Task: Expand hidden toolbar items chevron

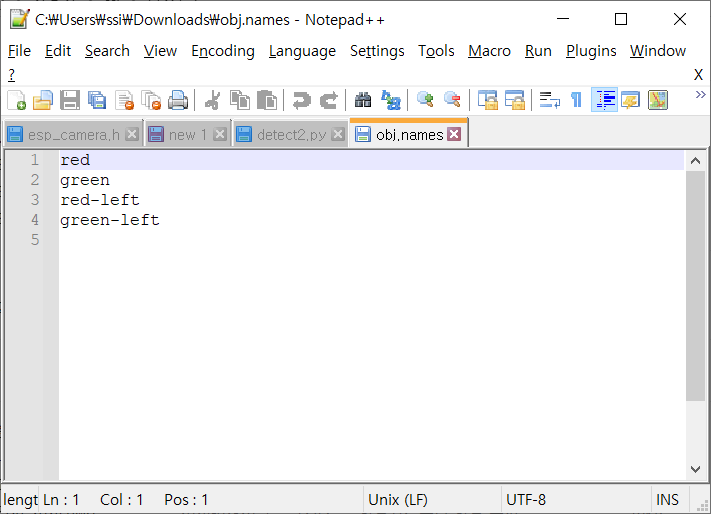Action: pos(701,95)
